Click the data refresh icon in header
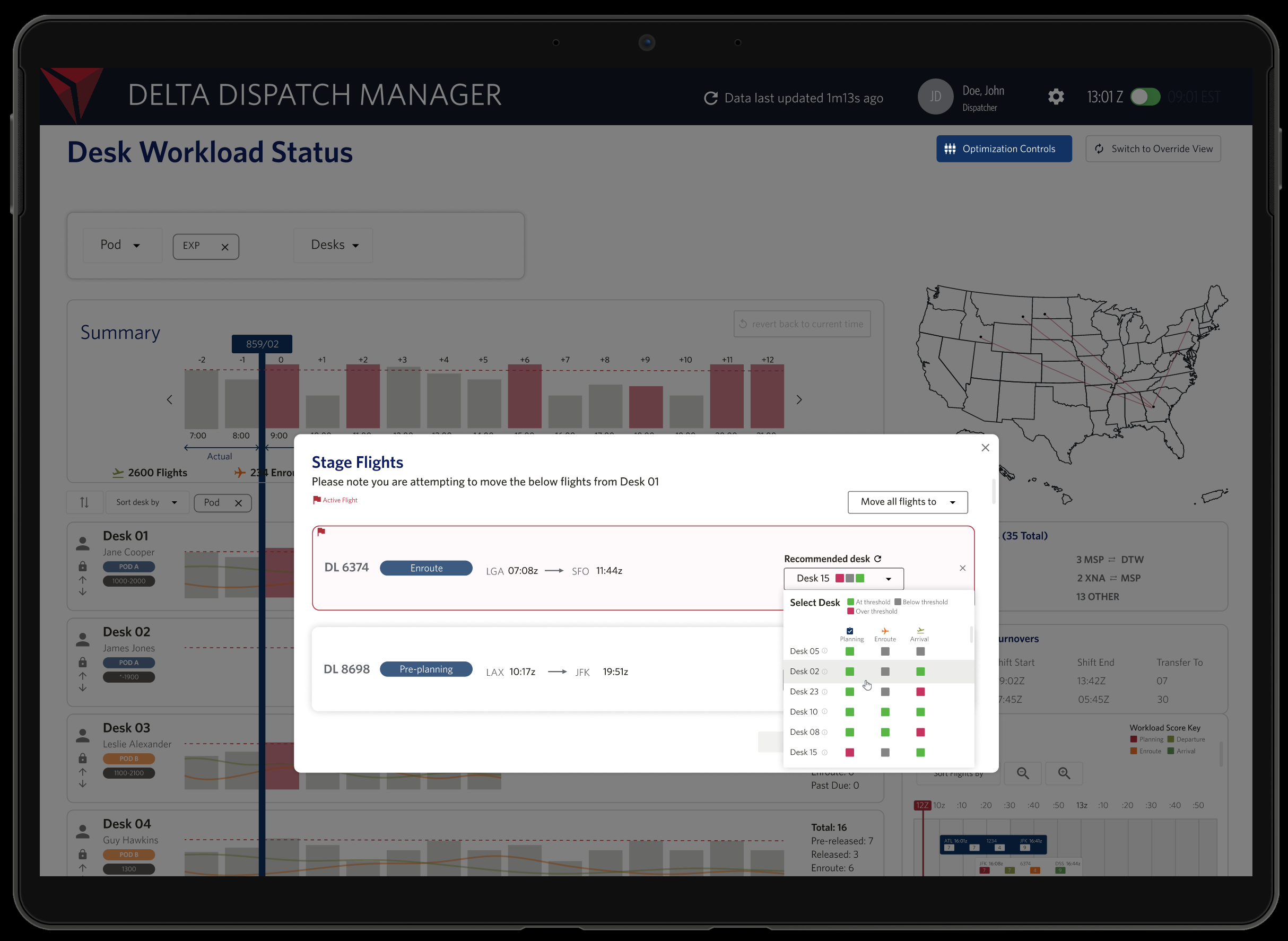This screenshot has height=941, width=1288. 710,98
